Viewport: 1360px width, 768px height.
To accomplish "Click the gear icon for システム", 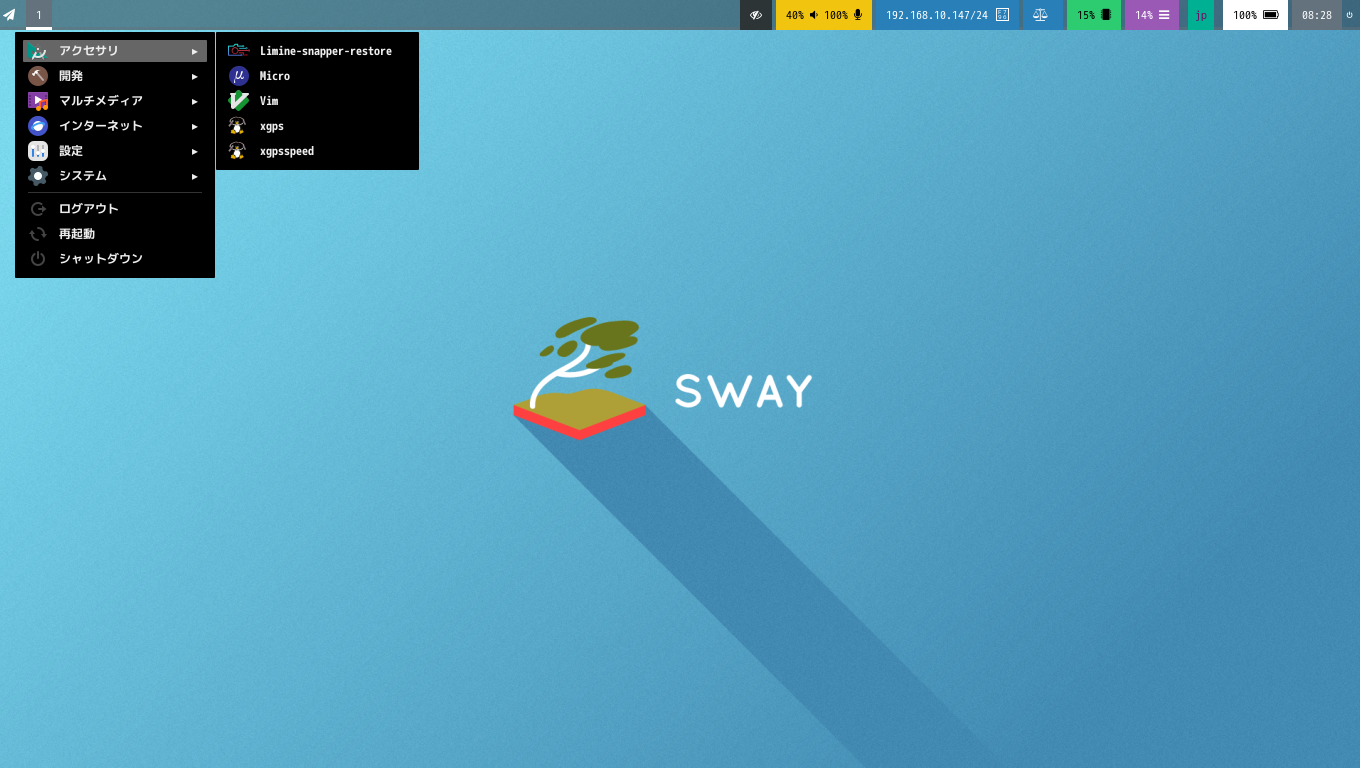I will click(x=38, y=176).
